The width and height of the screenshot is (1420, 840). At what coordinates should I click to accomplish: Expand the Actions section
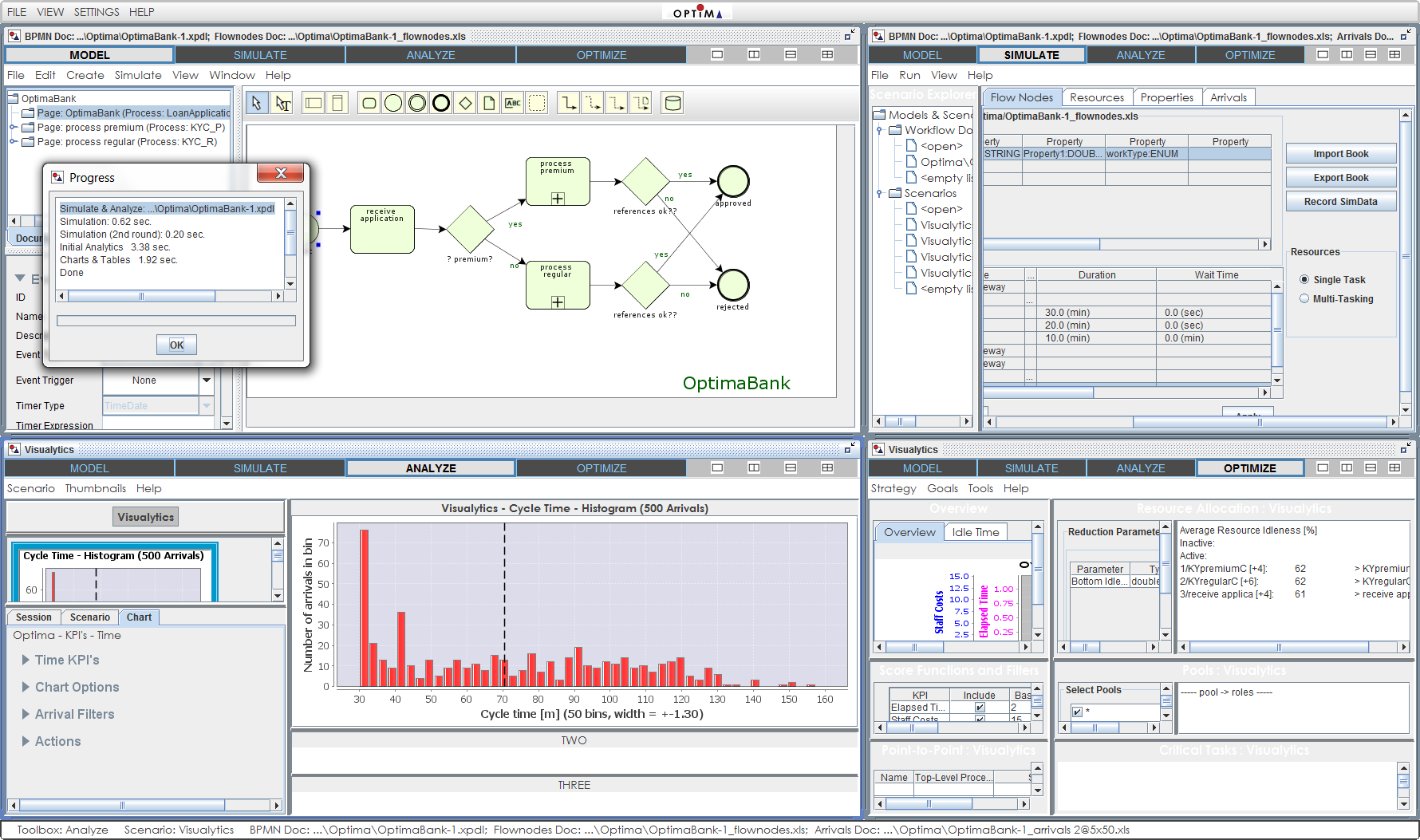point(26,742)
